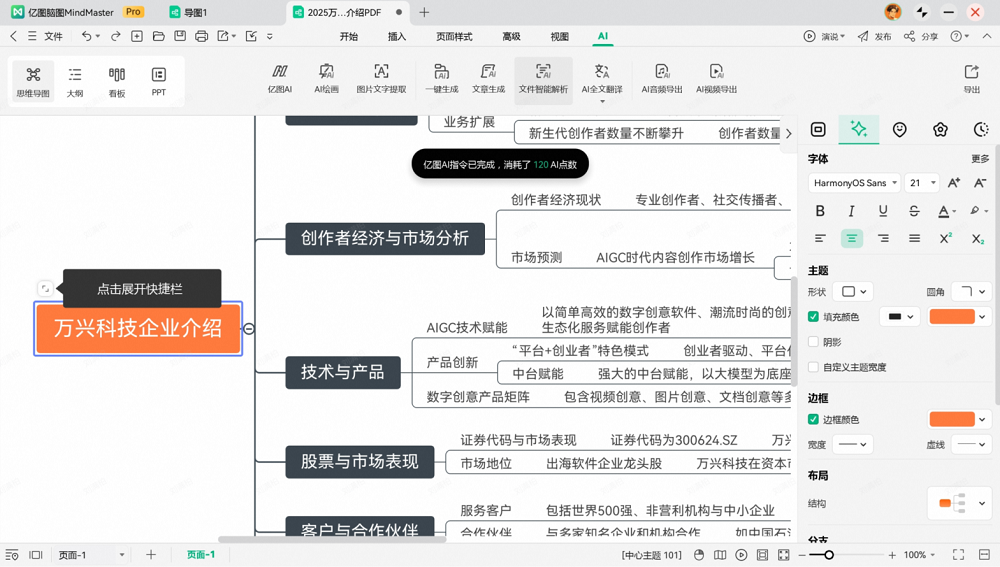This screenshot has width=1000, height=567.
Task: Click the 更多 font options link
Action: tap(980, 159)
